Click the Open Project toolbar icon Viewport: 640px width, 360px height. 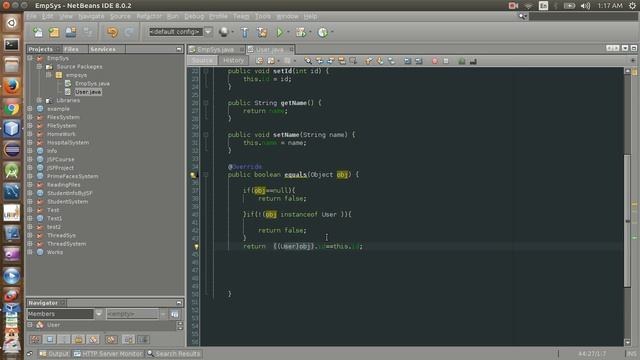coord(71,32)
